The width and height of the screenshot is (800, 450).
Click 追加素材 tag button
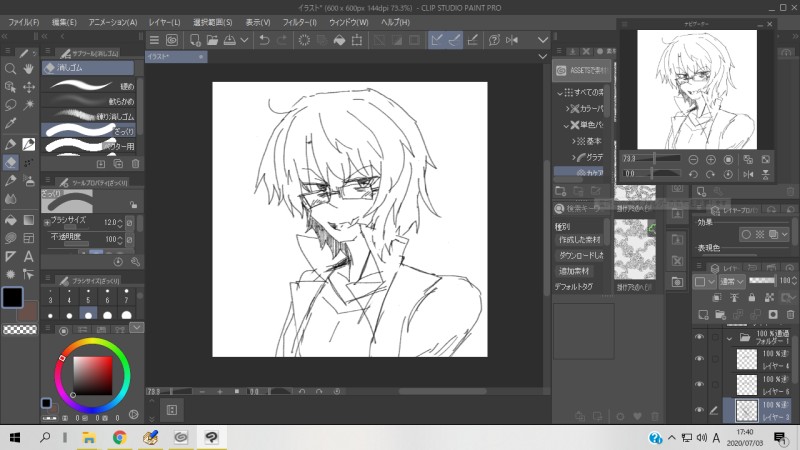[574, 271]
